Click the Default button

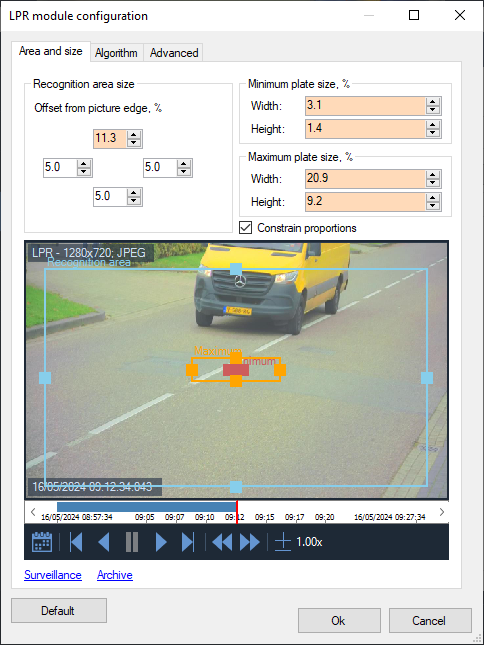tap(59, 610)
